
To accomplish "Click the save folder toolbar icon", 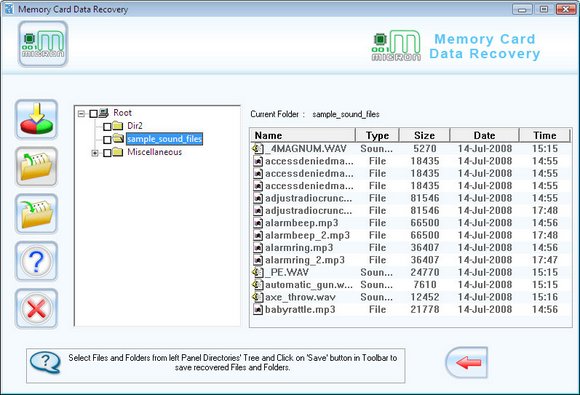I will (x=36, y=214).
